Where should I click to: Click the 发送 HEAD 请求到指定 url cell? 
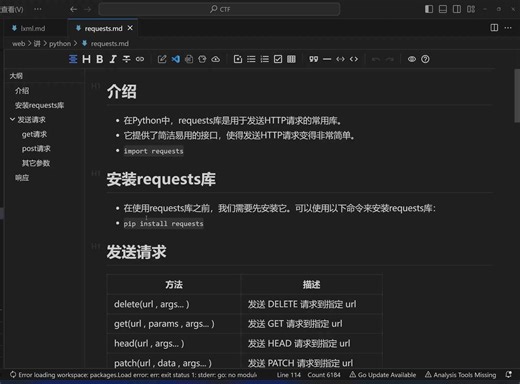tap(311, 343)
